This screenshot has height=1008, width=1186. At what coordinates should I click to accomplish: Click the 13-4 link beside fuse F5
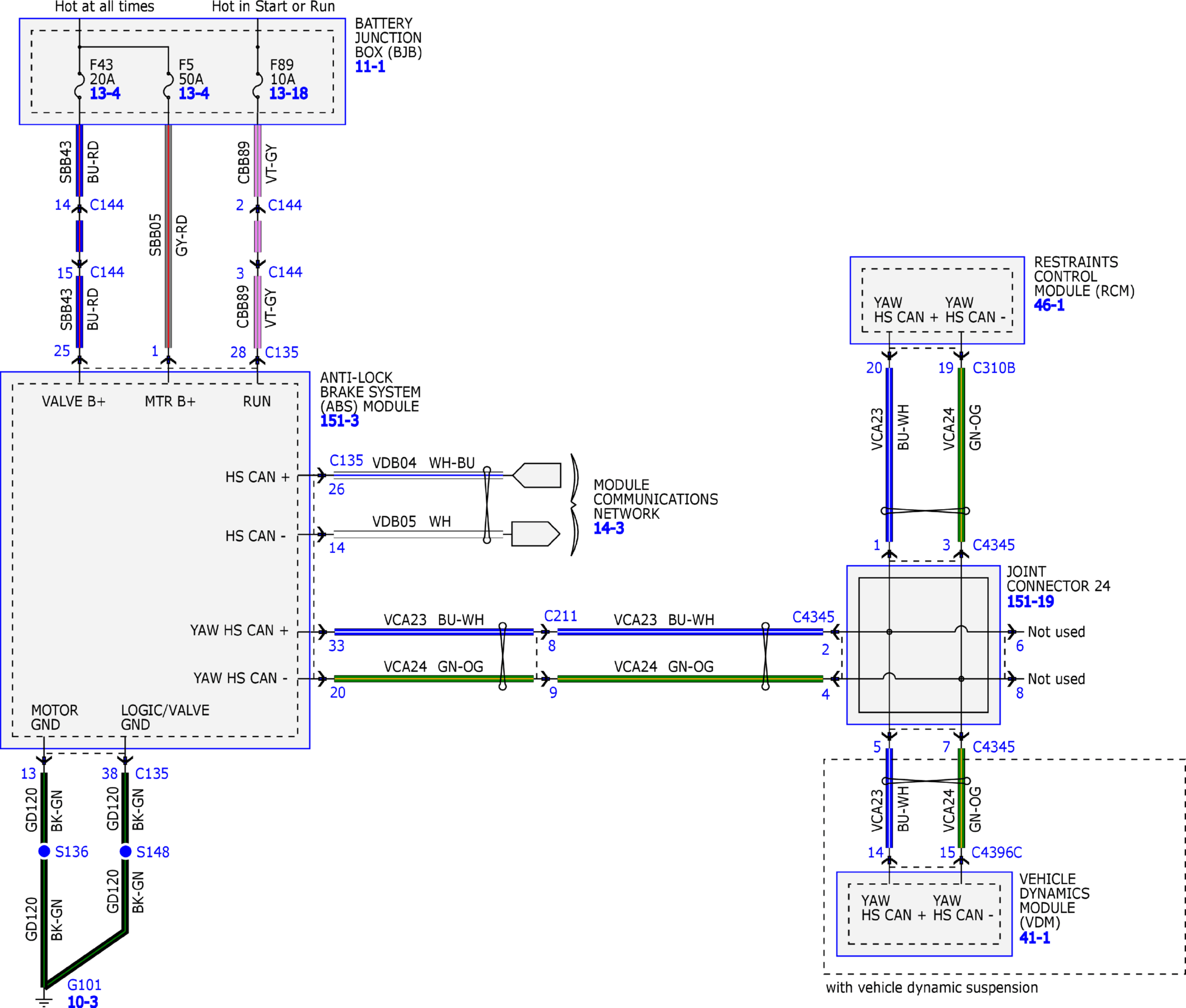coord(194,93)
